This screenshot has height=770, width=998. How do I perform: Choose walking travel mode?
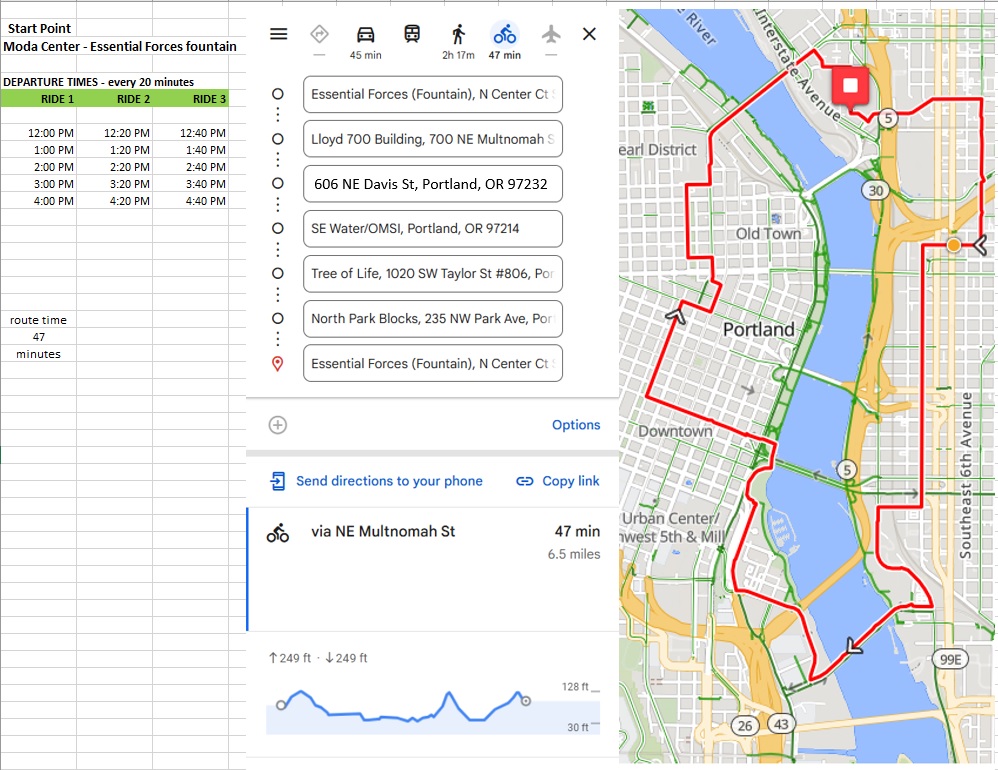(458, 34)
